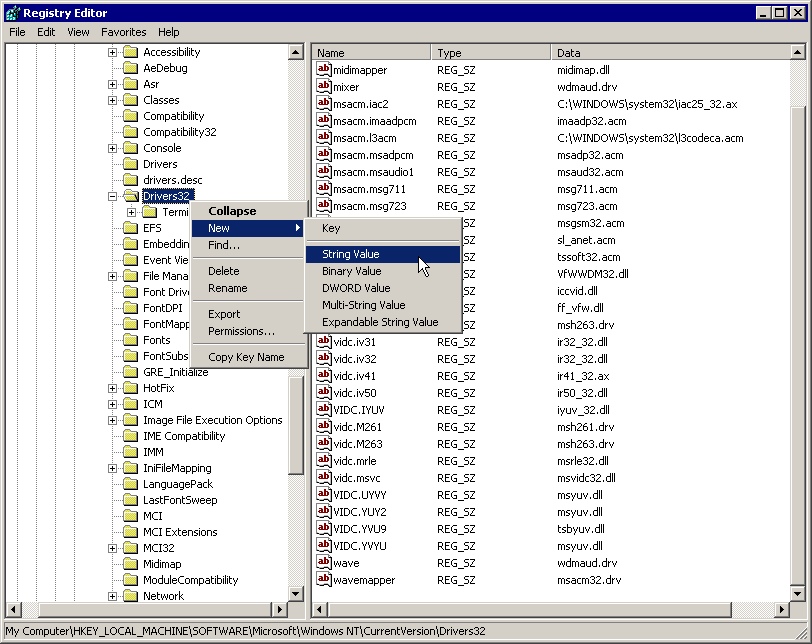Expand the IniFileMapping key node
This screenshot has height=644, width=812.
(x=113, y=468)
